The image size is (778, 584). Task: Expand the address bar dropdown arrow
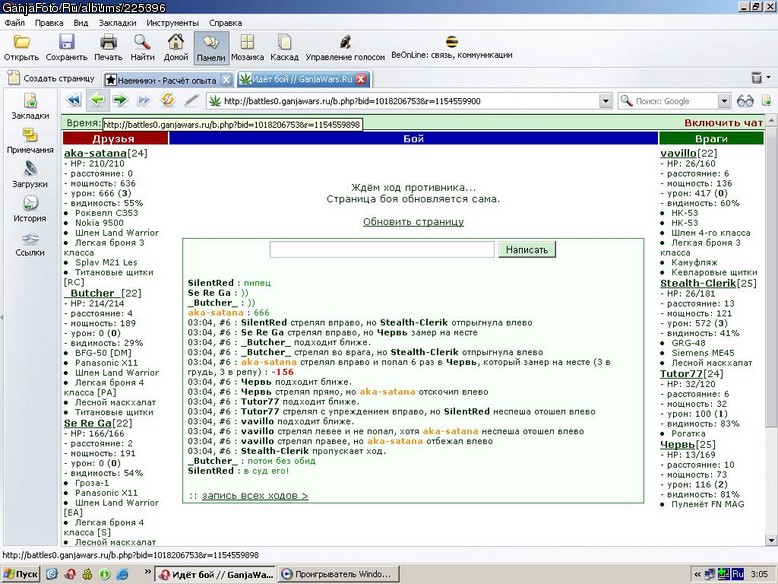click(605, 101)
